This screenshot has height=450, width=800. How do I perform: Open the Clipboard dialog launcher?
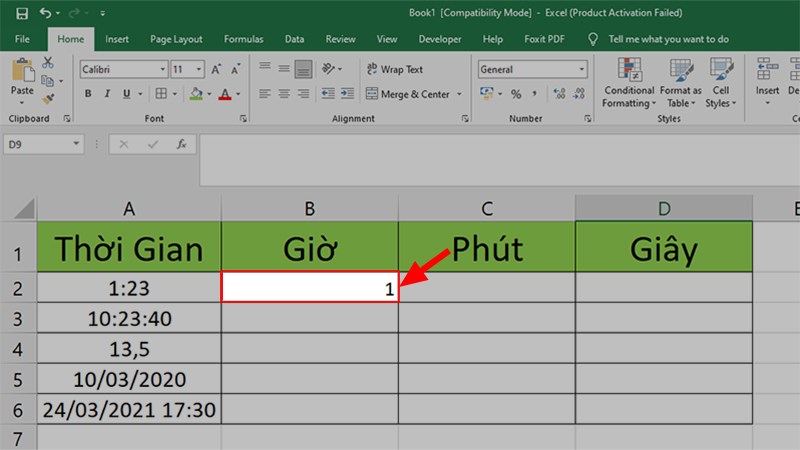[67, 118]
